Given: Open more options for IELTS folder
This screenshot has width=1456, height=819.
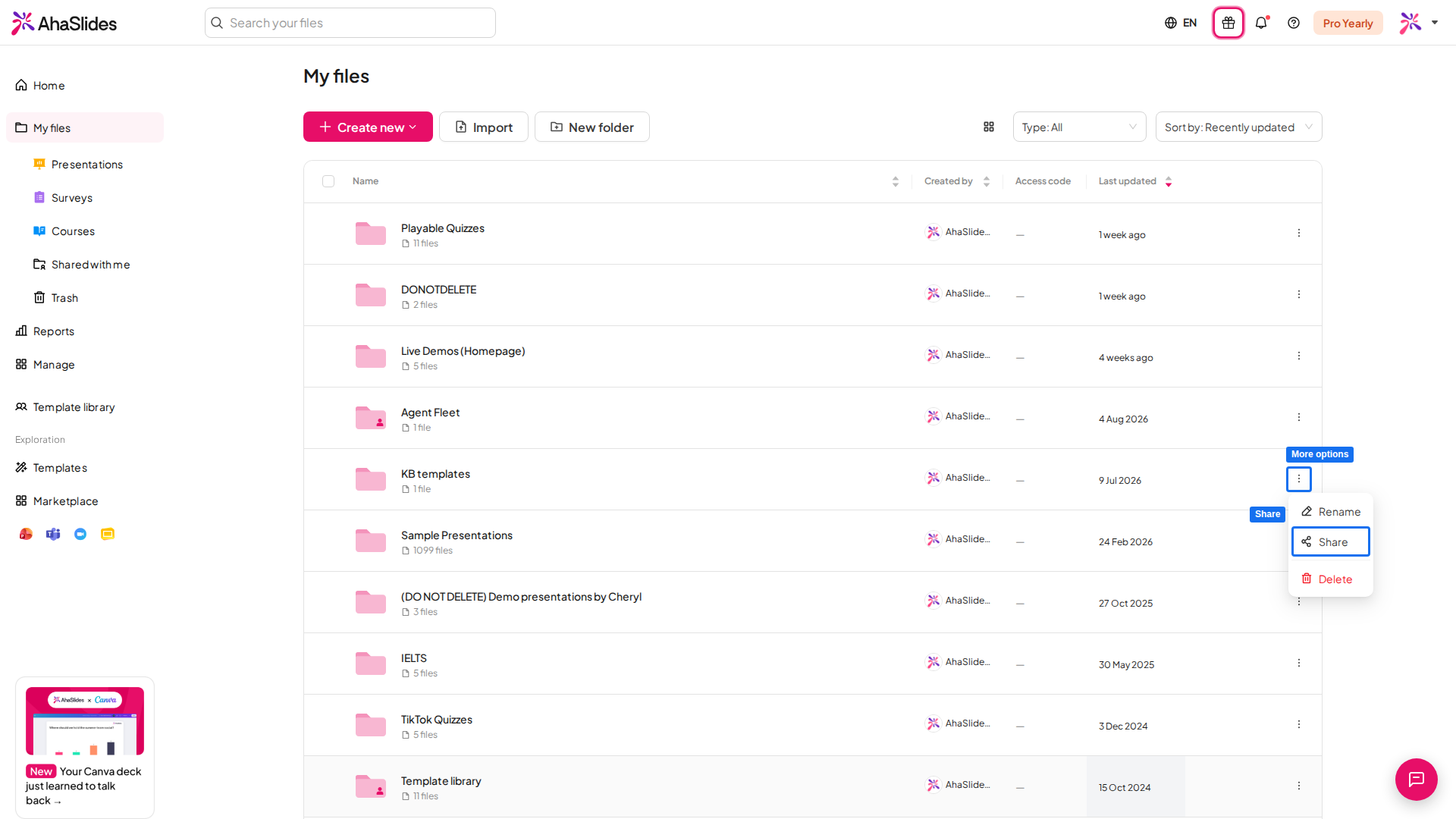Looking at the screenshot, I should pos(1298,663).
